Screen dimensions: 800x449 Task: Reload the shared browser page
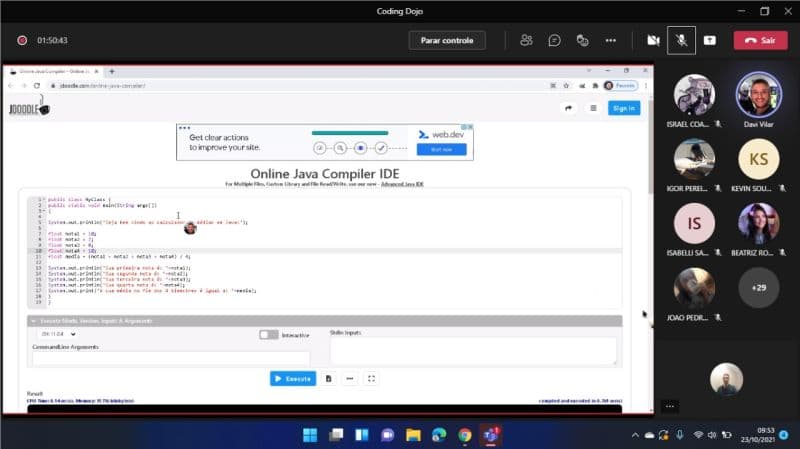coord(37,86)
